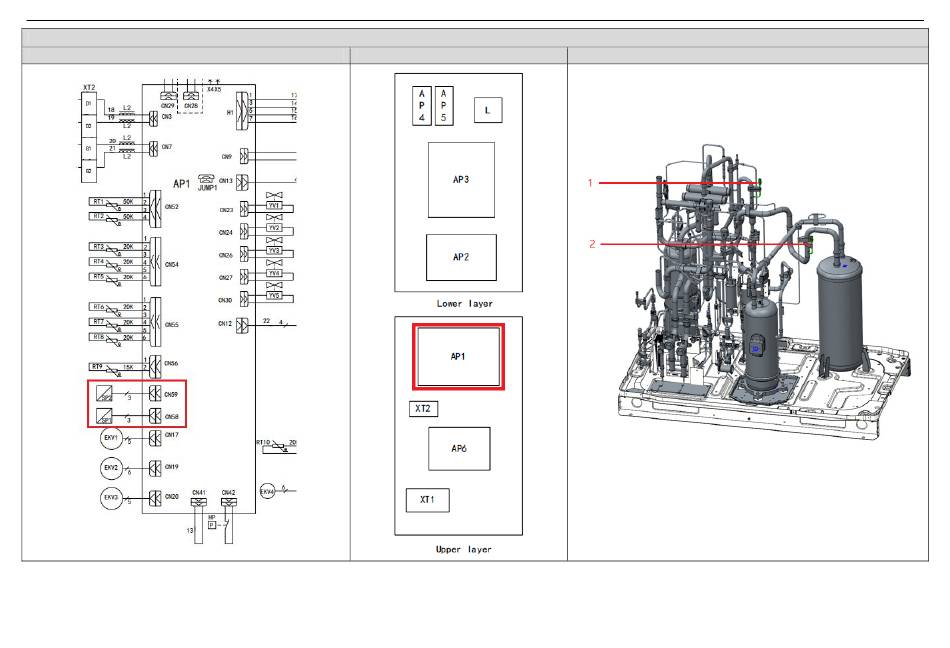Click the XT2 label above terminal strip

click(88, 88)
